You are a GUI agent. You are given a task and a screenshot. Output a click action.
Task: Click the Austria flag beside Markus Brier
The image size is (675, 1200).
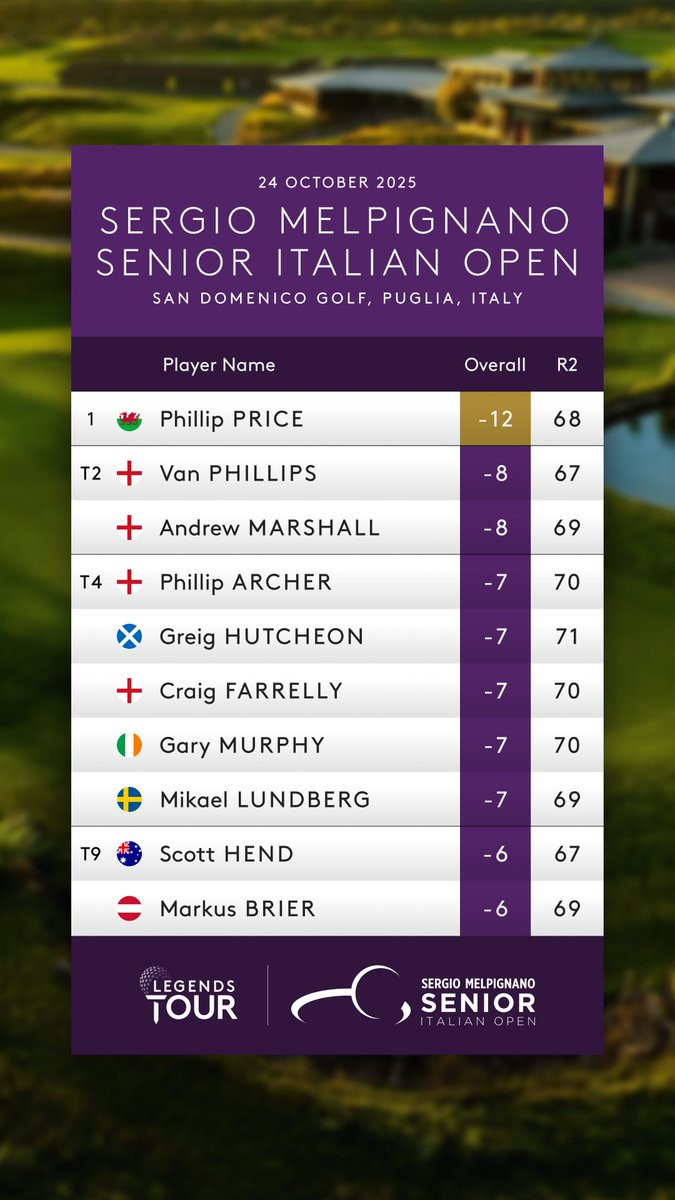(x=129, y=909)
